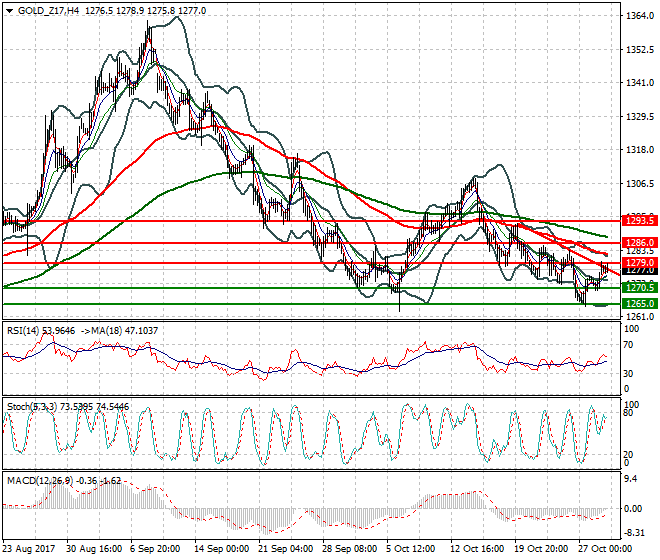Click the 1329.5 price scale value
The image size is (660, 560).
640,117
